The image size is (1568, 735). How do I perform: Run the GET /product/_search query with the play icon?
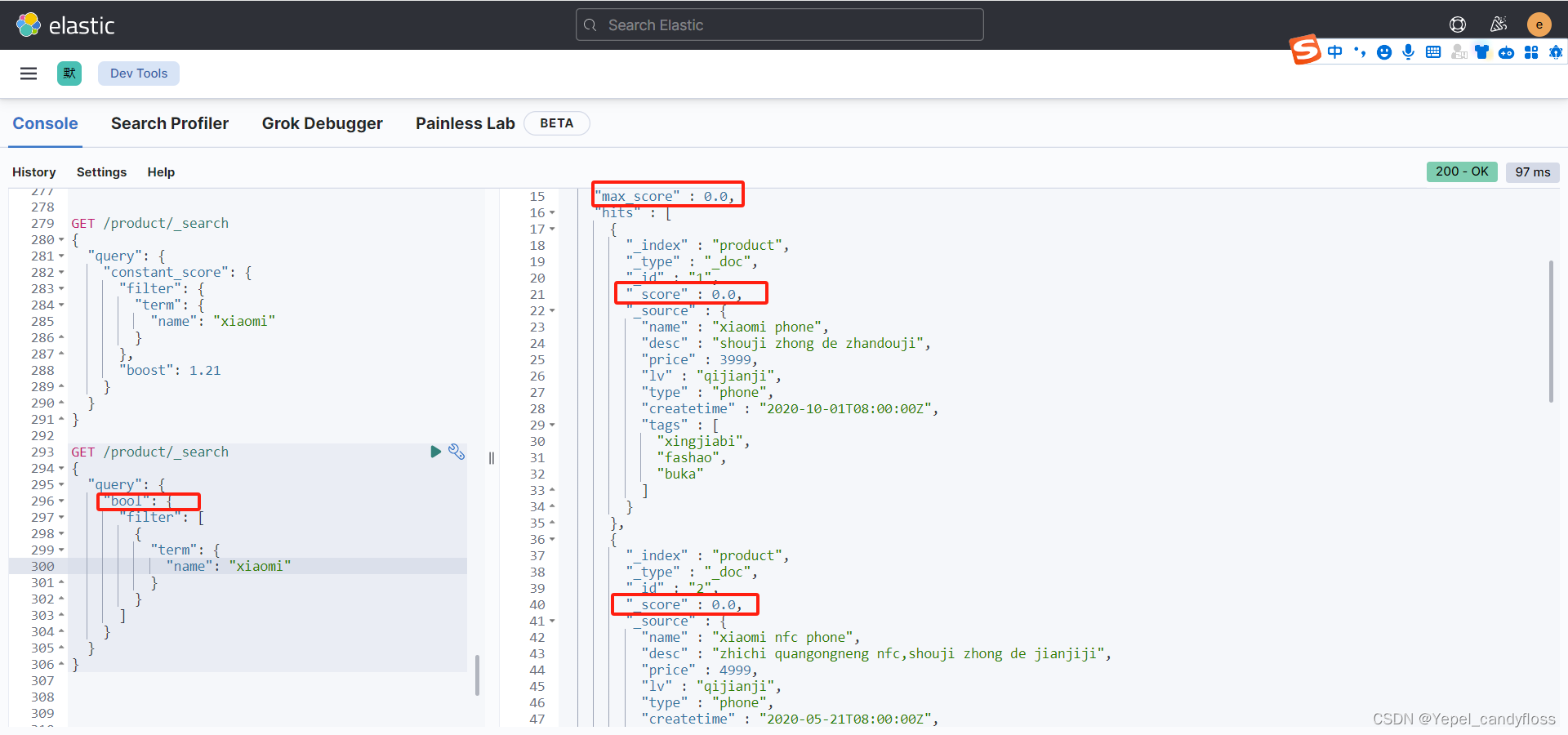point(435,452)
